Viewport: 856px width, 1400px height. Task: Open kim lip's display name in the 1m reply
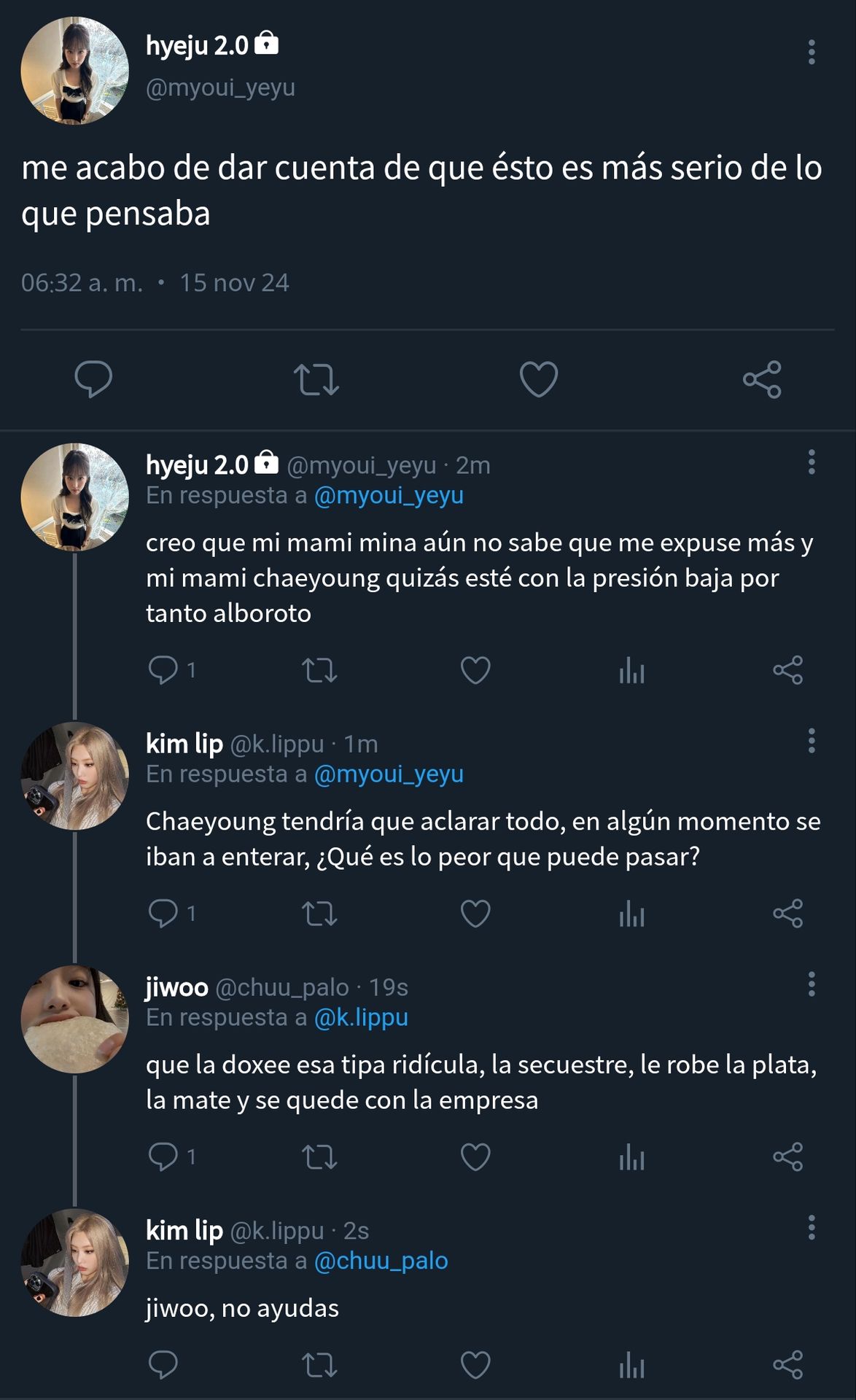184,744
